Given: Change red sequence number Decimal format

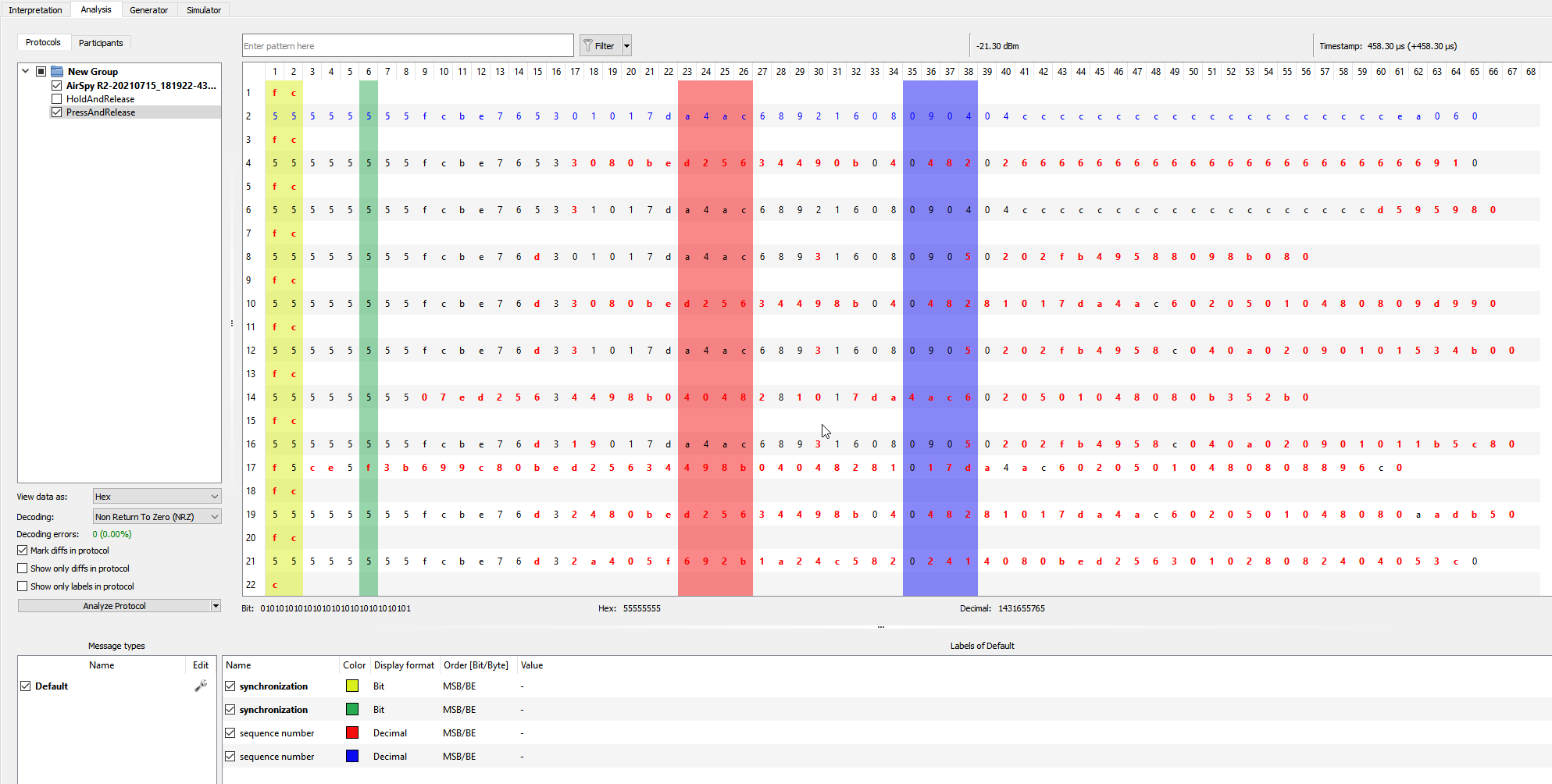Looking at the screenshot, I should pos(405,733).
